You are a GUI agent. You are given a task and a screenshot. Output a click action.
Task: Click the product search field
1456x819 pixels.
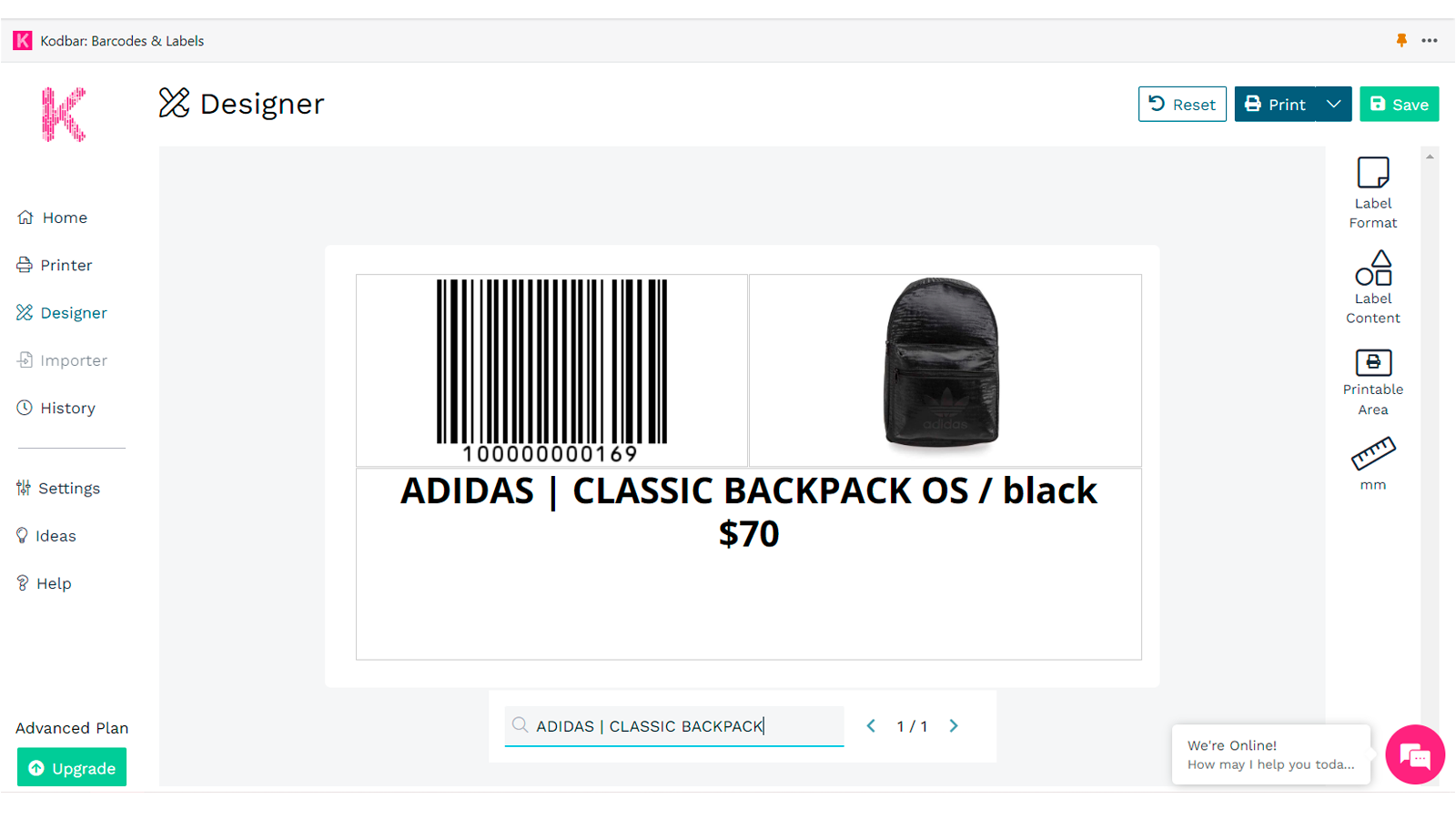(x=673, y=726)
